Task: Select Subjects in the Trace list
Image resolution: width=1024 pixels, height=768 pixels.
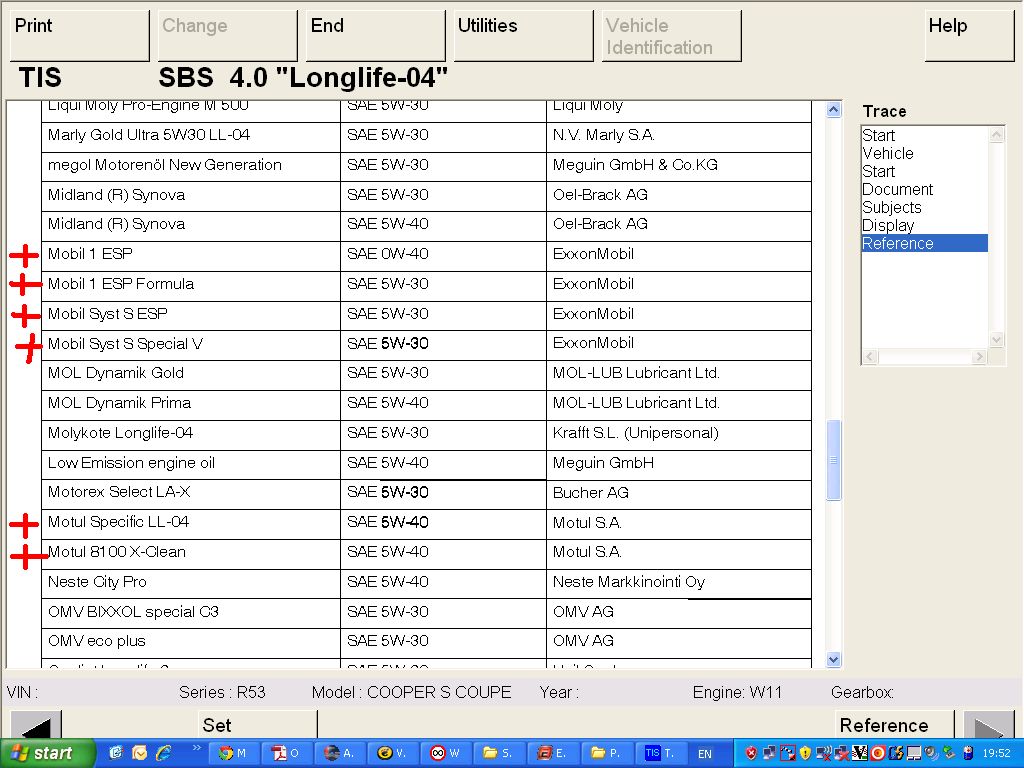Action: [x=891, y=207]
